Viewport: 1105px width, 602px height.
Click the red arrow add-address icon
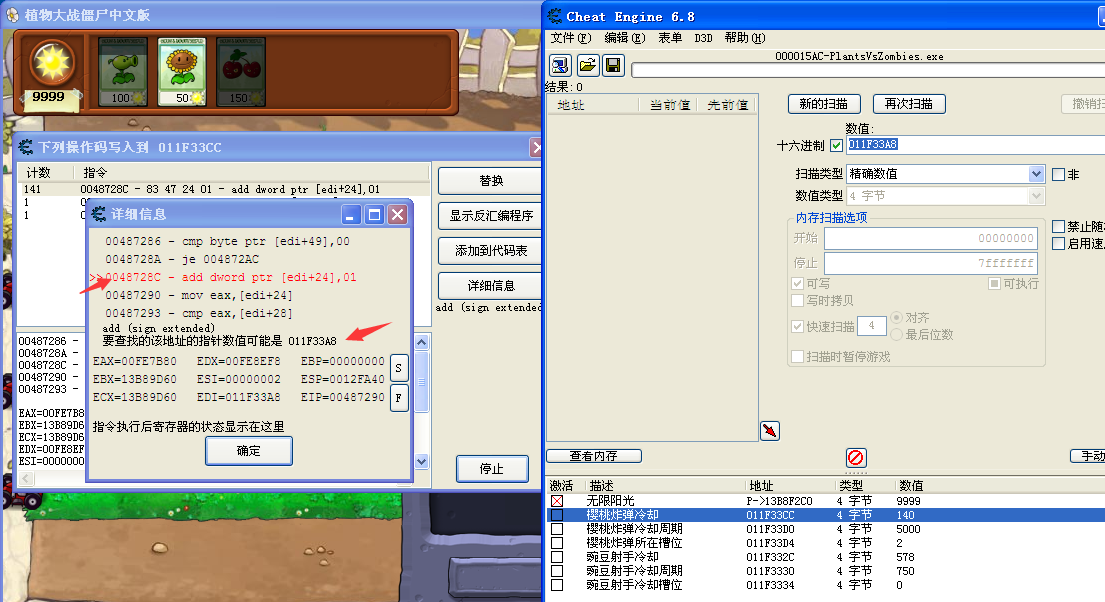(x=770, y=430)
